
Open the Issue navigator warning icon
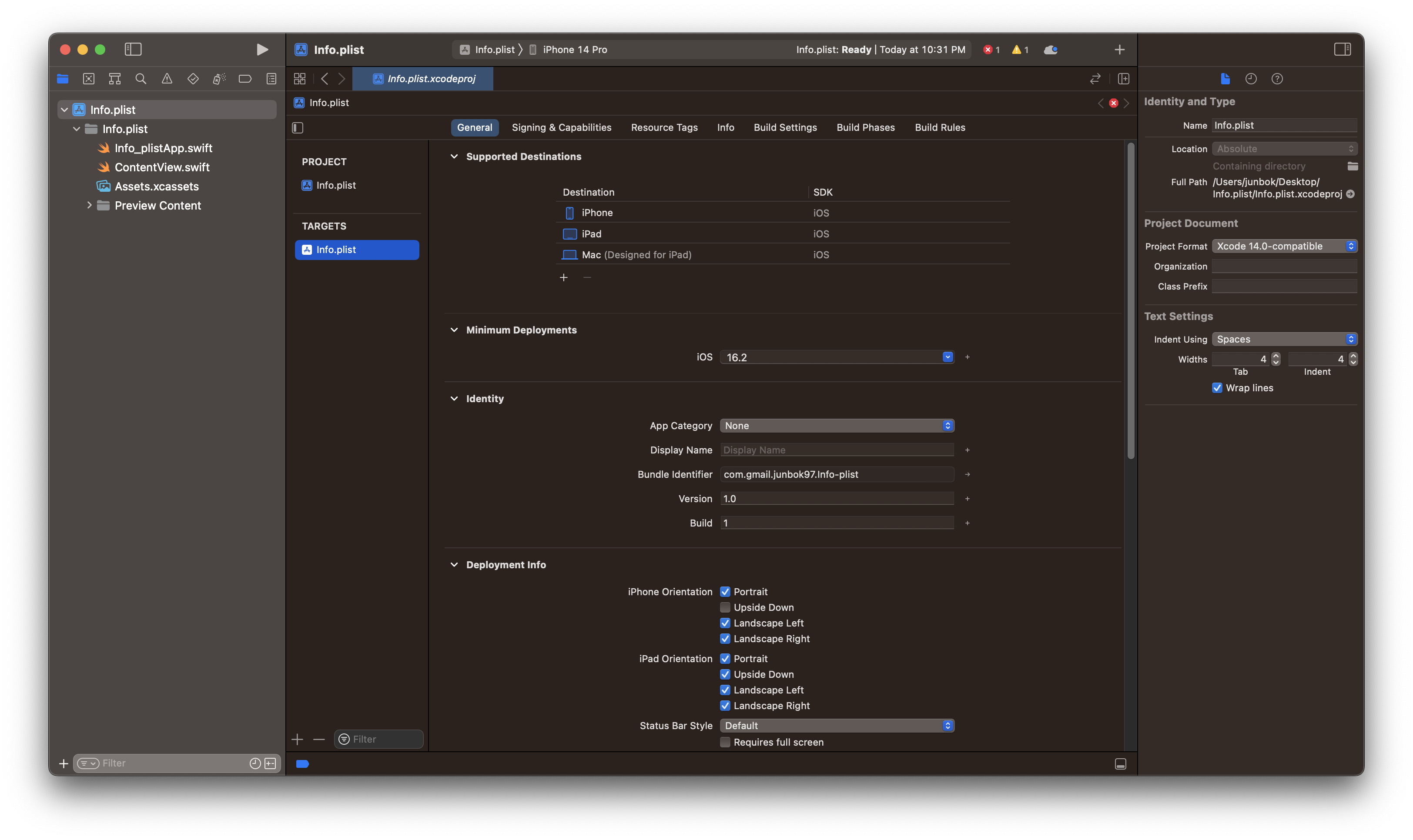(167, 79)
